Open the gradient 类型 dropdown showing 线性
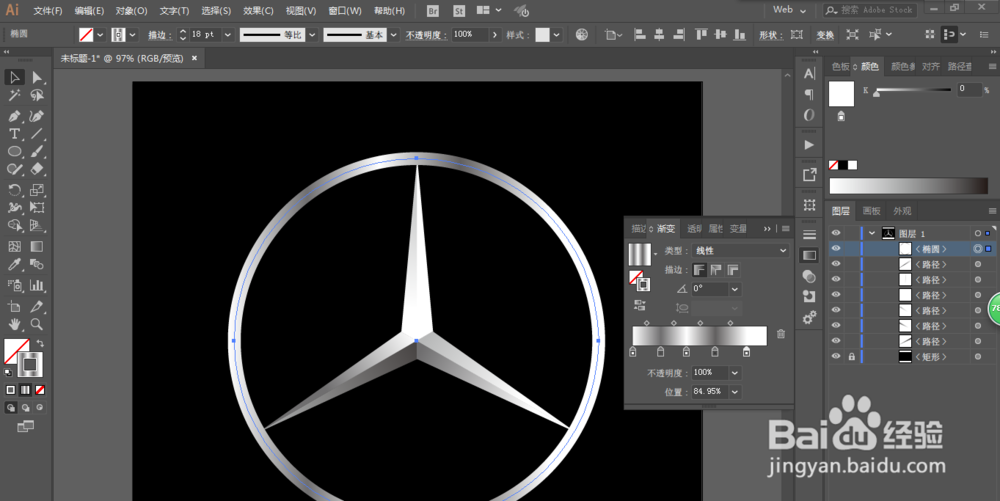1000x501 pixels. 741,250
